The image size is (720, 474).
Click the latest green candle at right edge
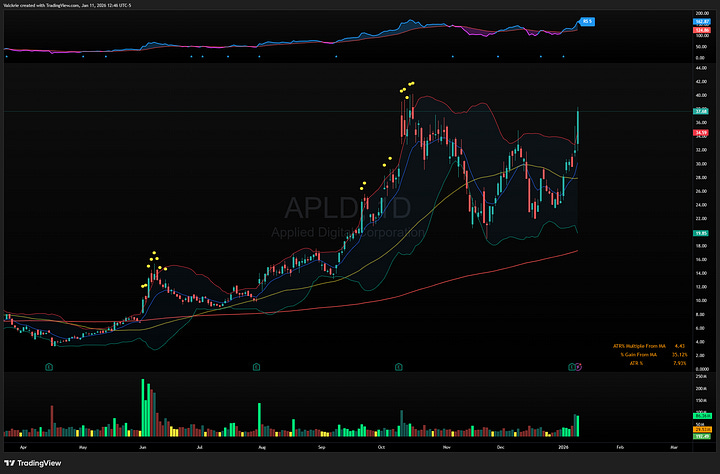coord(578,127)
